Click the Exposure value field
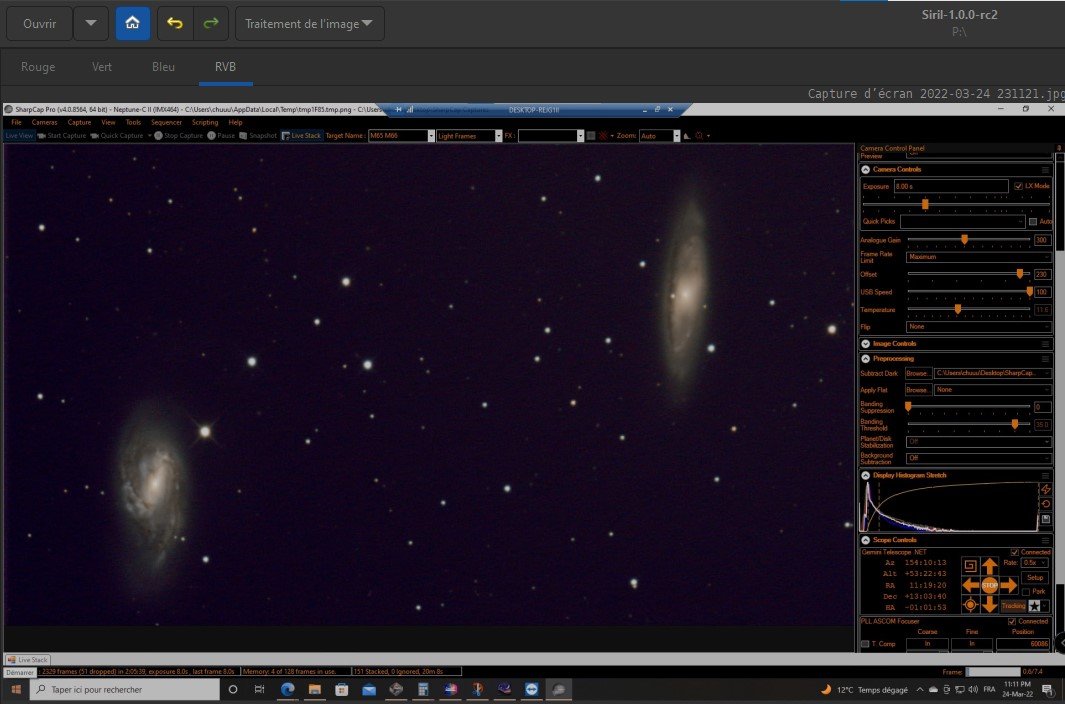 (x=950, y=186)
